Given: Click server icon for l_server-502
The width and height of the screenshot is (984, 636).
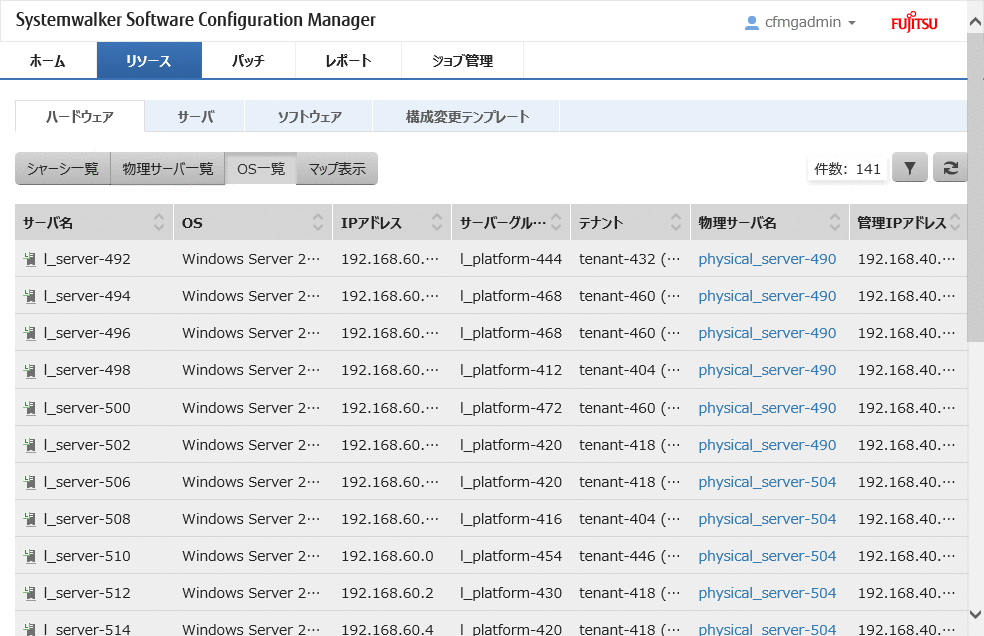Looking at the screenshot, I should (29, 445).
